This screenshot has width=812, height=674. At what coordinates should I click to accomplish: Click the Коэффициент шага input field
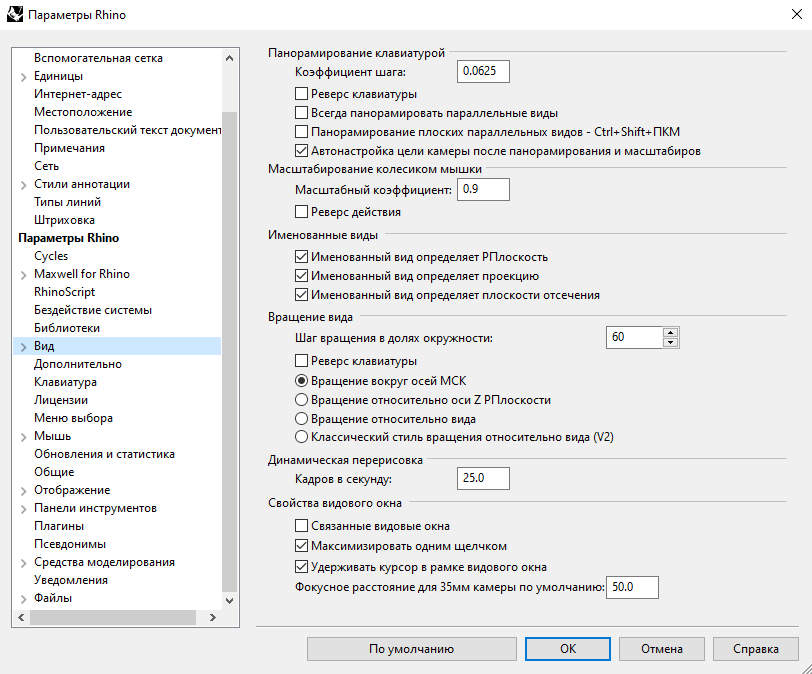[483, 71]
